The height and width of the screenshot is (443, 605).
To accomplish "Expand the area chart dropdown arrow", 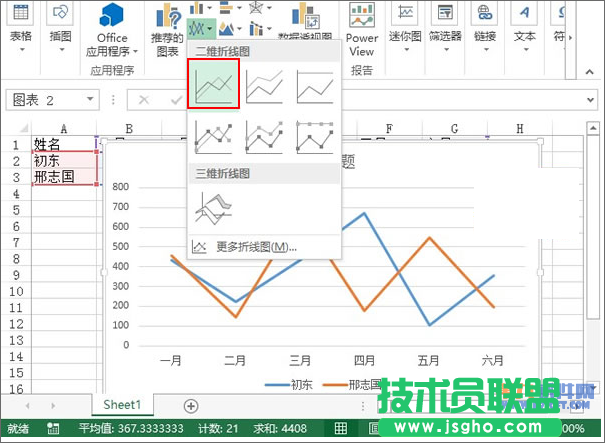I will click(239, 29).
